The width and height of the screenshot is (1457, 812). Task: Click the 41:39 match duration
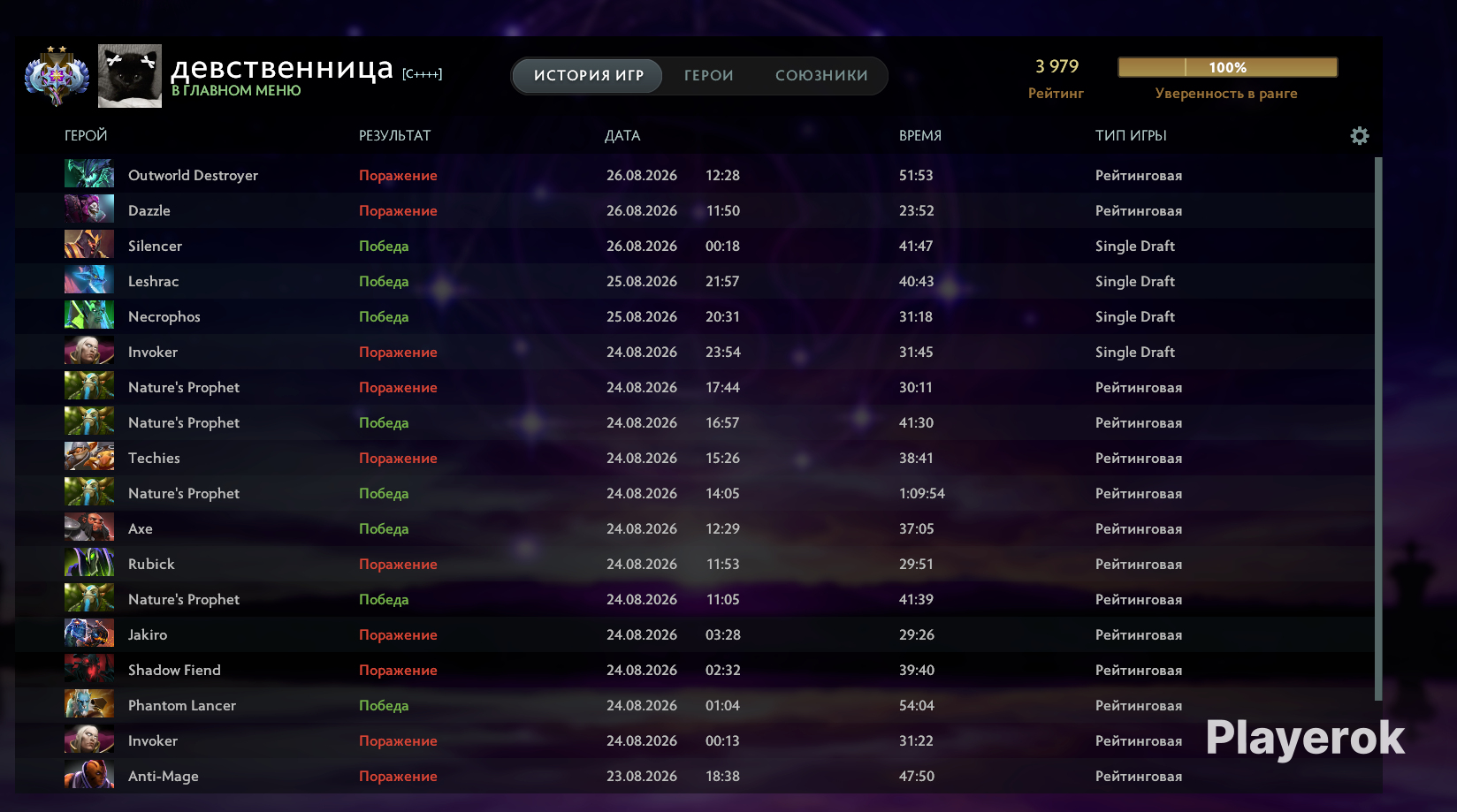916,599
